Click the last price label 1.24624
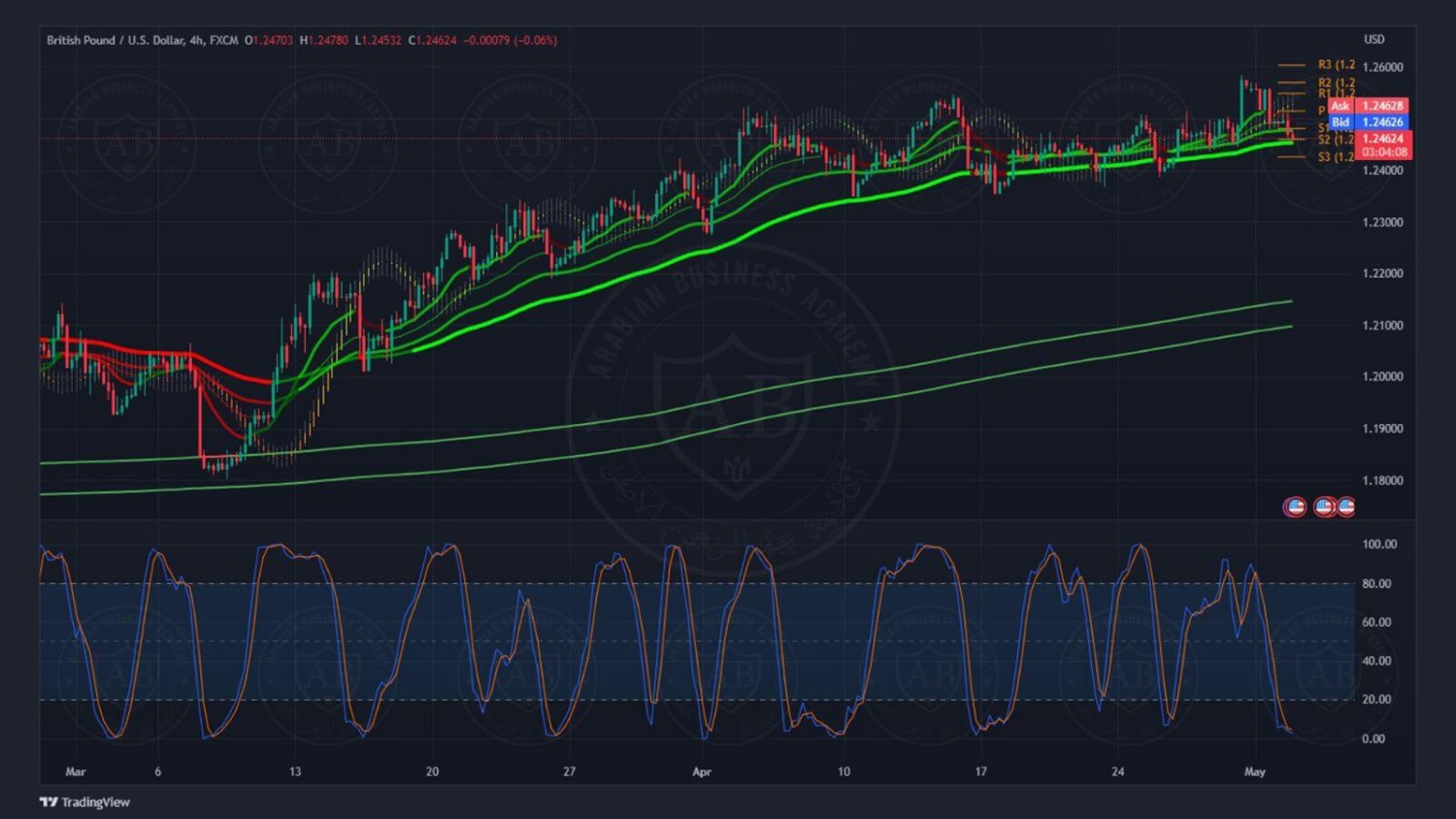The height and width of the screenshot is (819, 1456). 1383,139
